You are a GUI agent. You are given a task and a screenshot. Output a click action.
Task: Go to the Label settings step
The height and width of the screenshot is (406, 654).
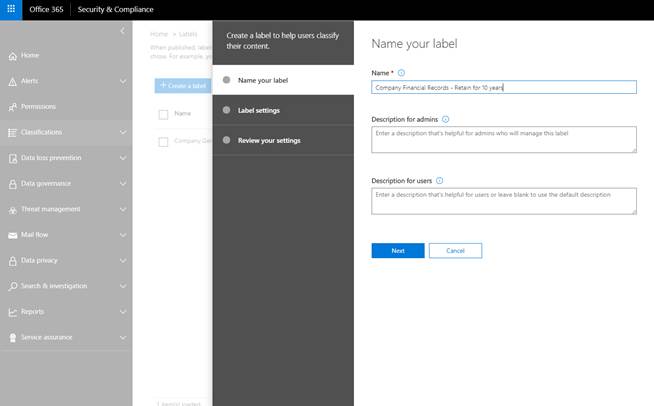click(x=258, y=110)
